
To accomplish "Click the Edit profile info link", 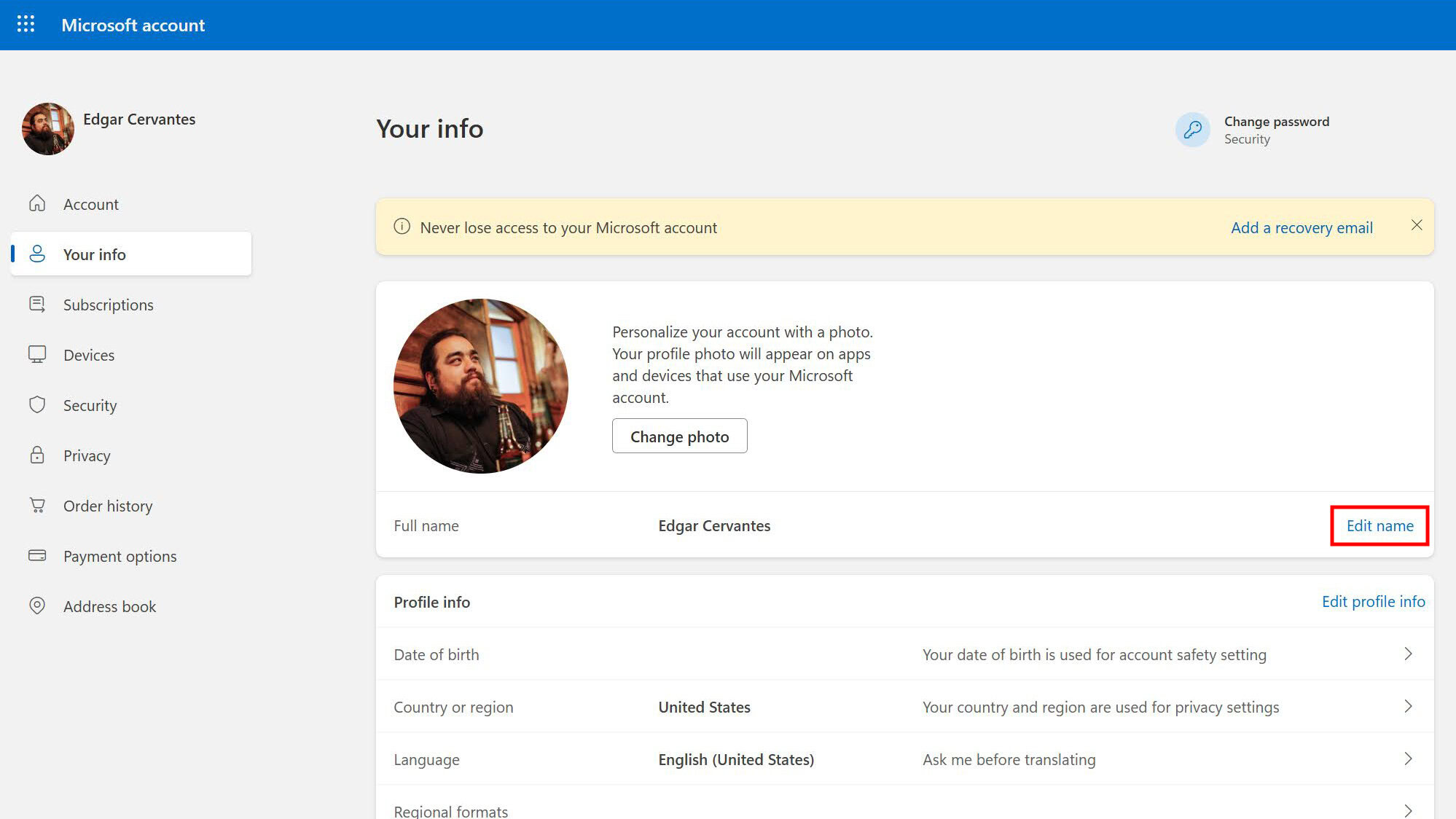I will [1373, 601].
